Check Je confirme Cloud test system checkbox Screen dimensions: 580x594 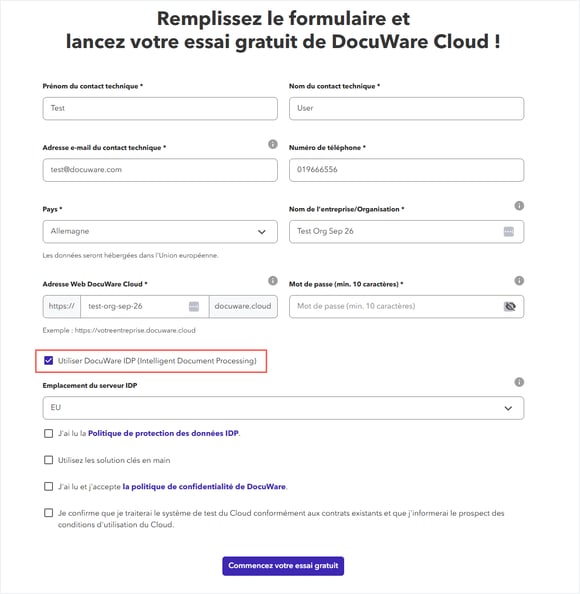[x=48, y=513]
